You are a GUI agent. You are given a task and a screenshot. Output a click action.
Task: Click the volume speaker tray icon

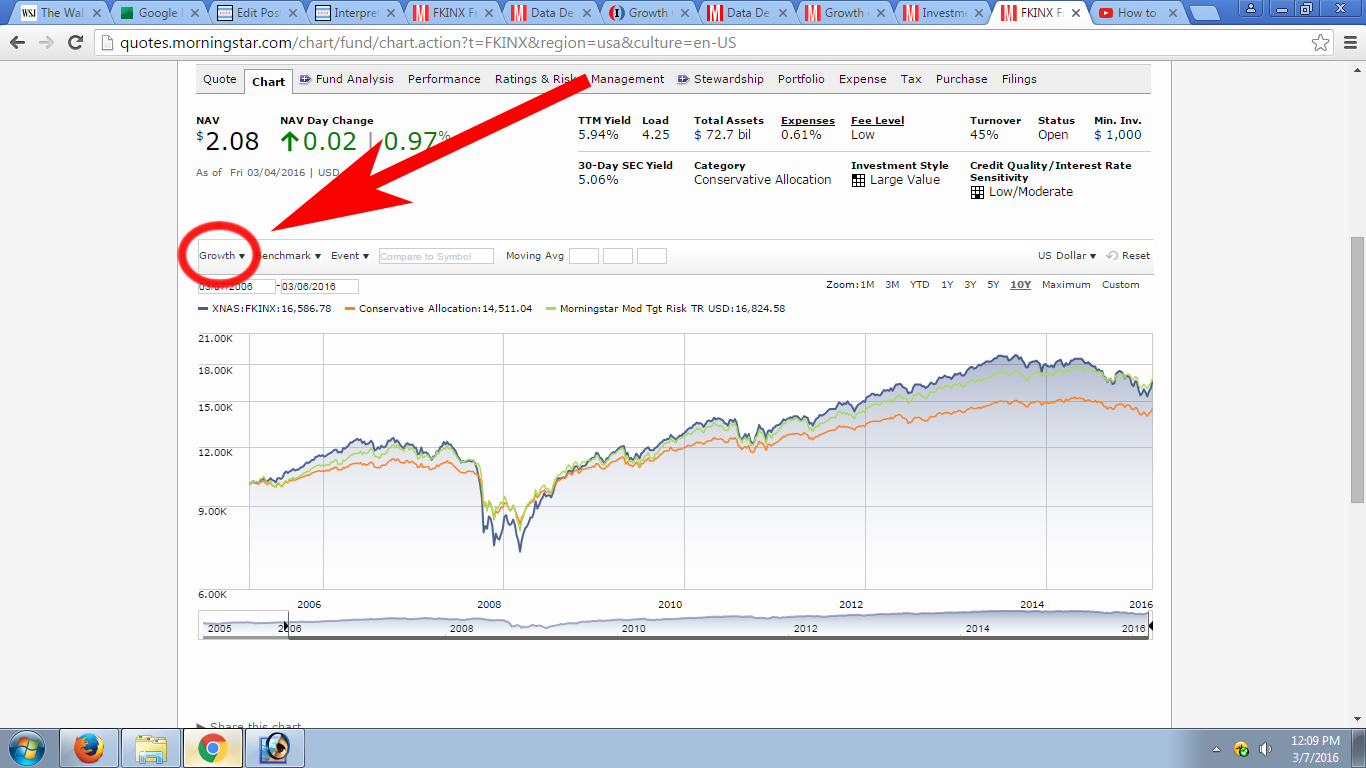(1265, 749)
